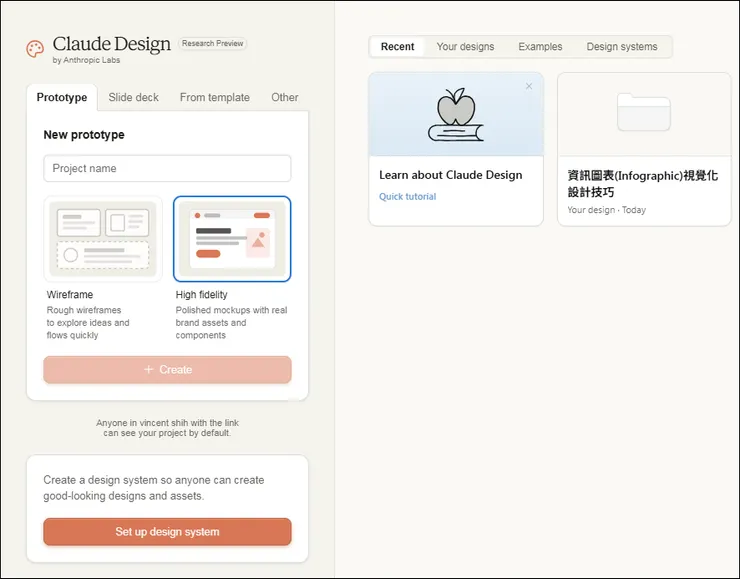Screen dimensions: 740x579
Task: Open the From template tab
Action: pyautogui.click(x=215, y=97)
